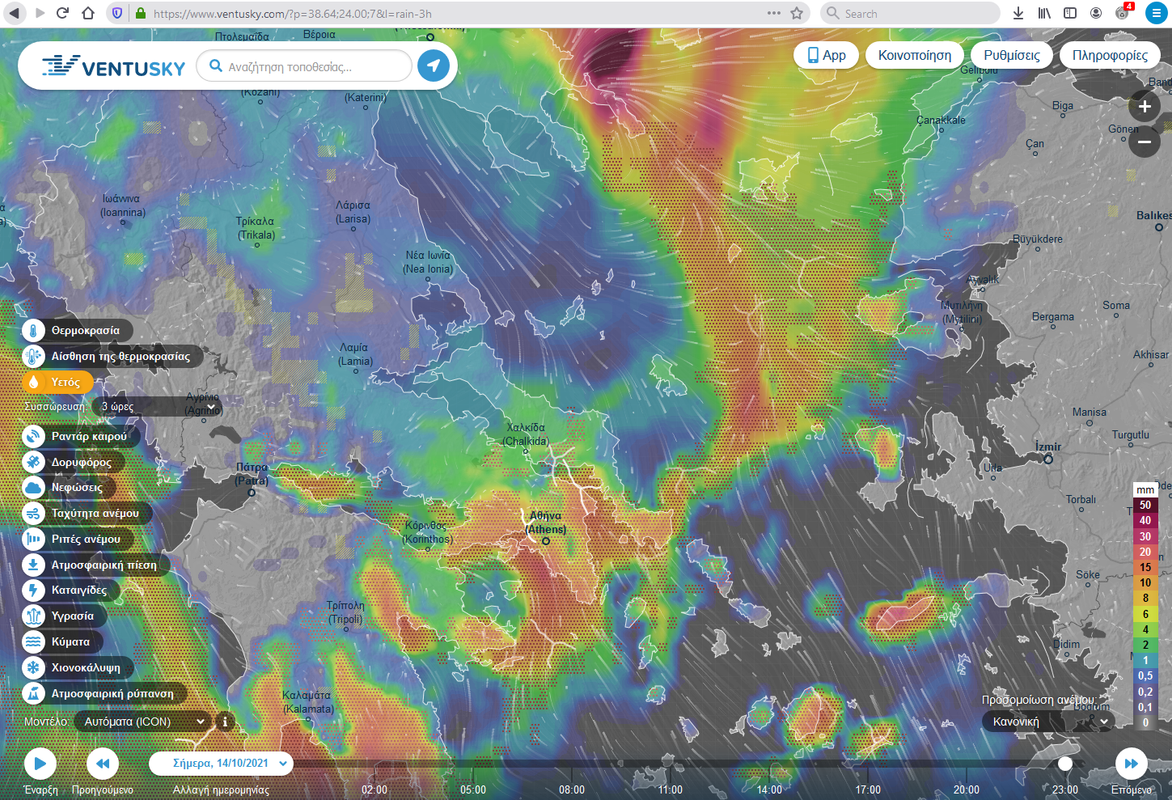Open the wind animation Κανονική dropdown
Image resolution: width=1172 pixels, height=800 pixels.
pyautogui.click(x=1049, y=721)
